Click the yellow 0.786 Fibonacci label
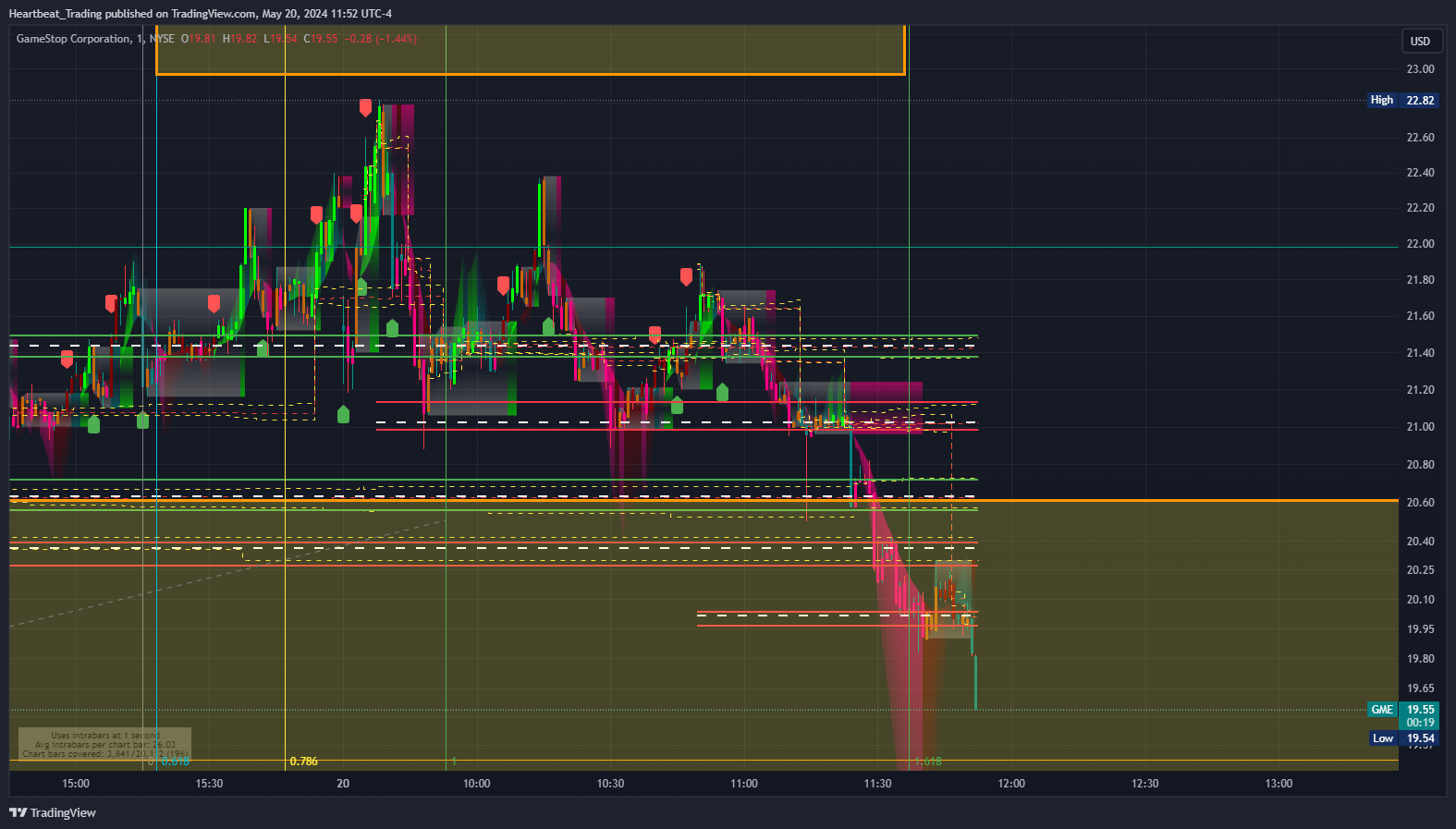Screen dimensions: 1456x829 [303, 762]
